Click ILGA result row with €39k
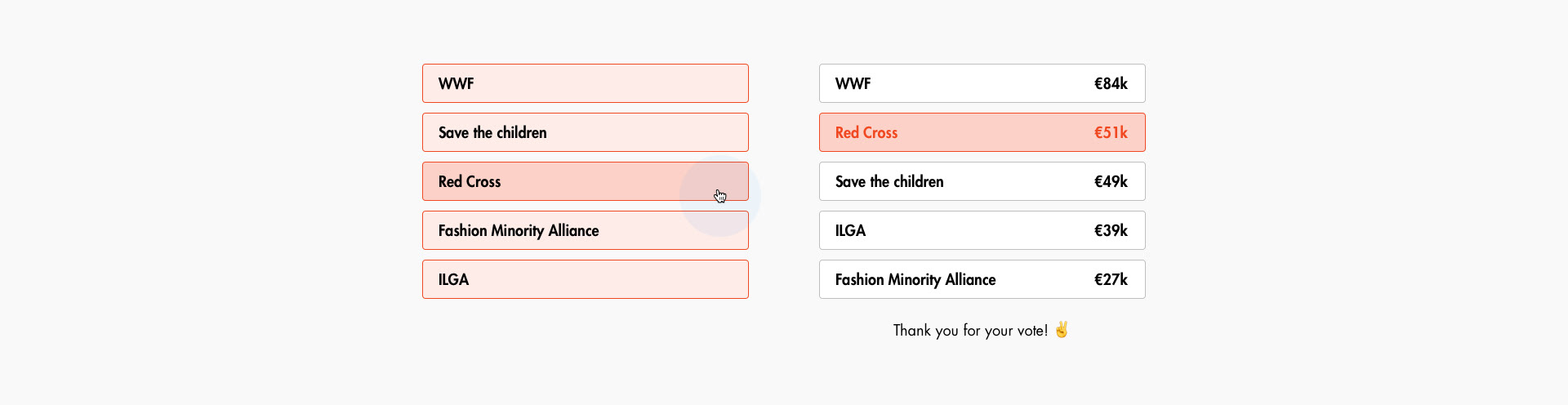The width and height of the screenshot is (1568, 405). pos(982,230)
